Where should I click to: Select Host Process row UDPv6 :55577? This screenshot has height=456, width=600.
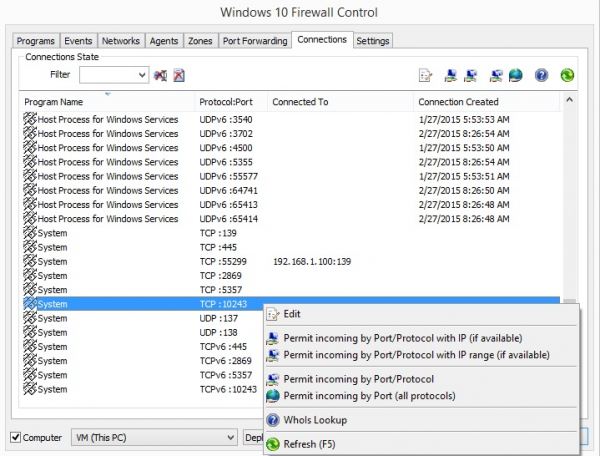[291, 176]
